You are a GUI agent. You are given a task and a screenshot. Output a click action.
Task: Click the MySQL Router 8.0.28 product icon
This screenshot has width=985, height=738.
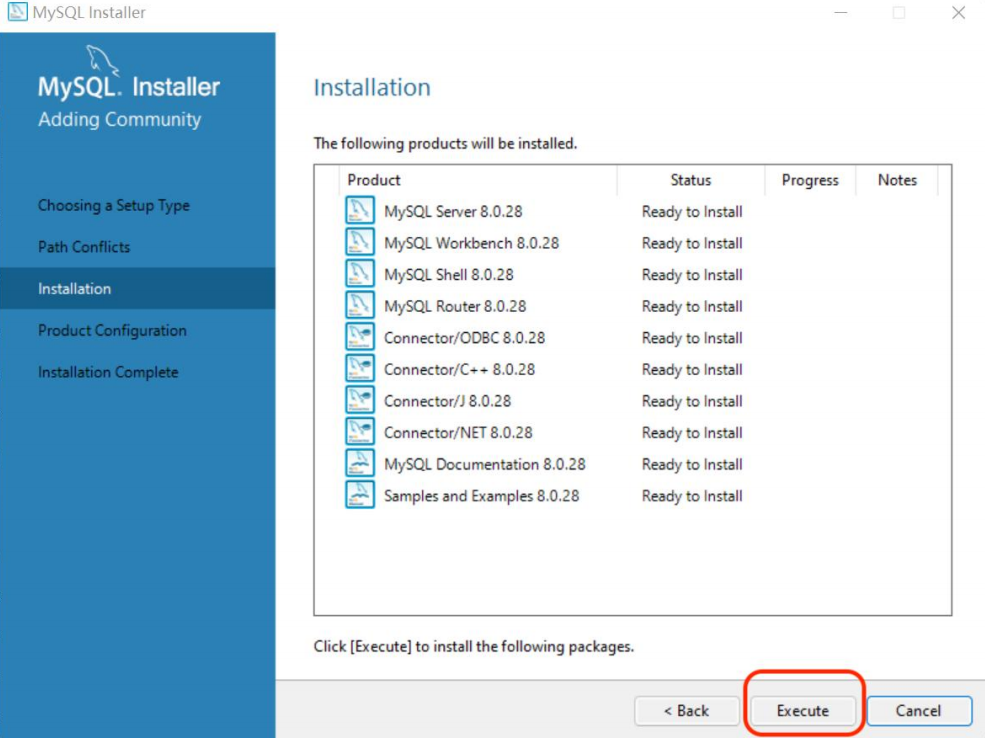click(x=360, y=305)
